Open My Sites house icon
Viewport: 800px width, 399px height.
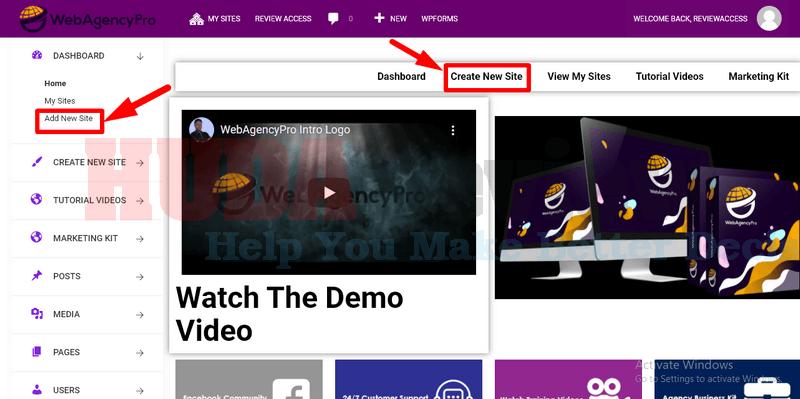pos(196,19)
